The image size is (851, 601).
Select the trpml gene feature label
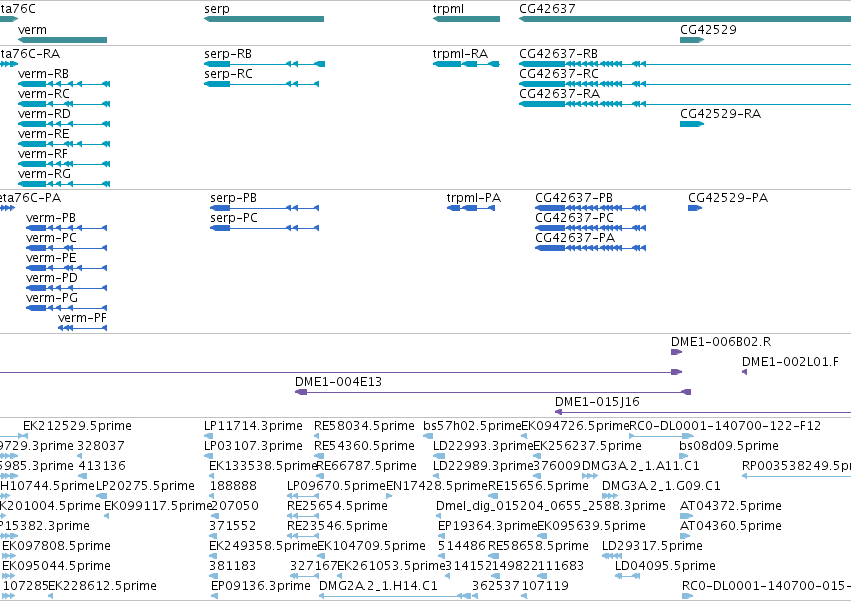point(448,9)
